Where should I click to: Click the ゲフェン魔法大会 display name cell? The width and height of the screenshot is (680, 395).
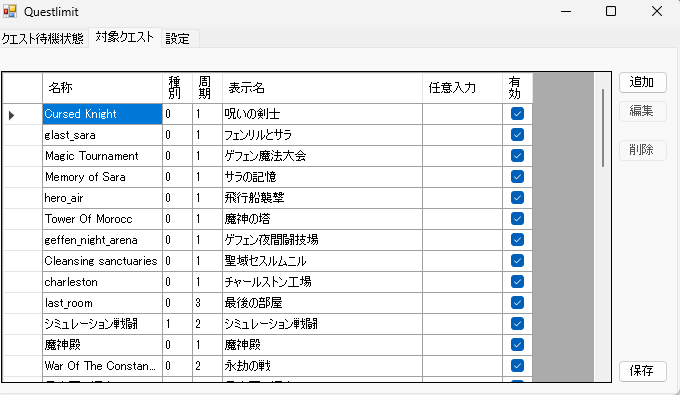[x=322, y=156]
